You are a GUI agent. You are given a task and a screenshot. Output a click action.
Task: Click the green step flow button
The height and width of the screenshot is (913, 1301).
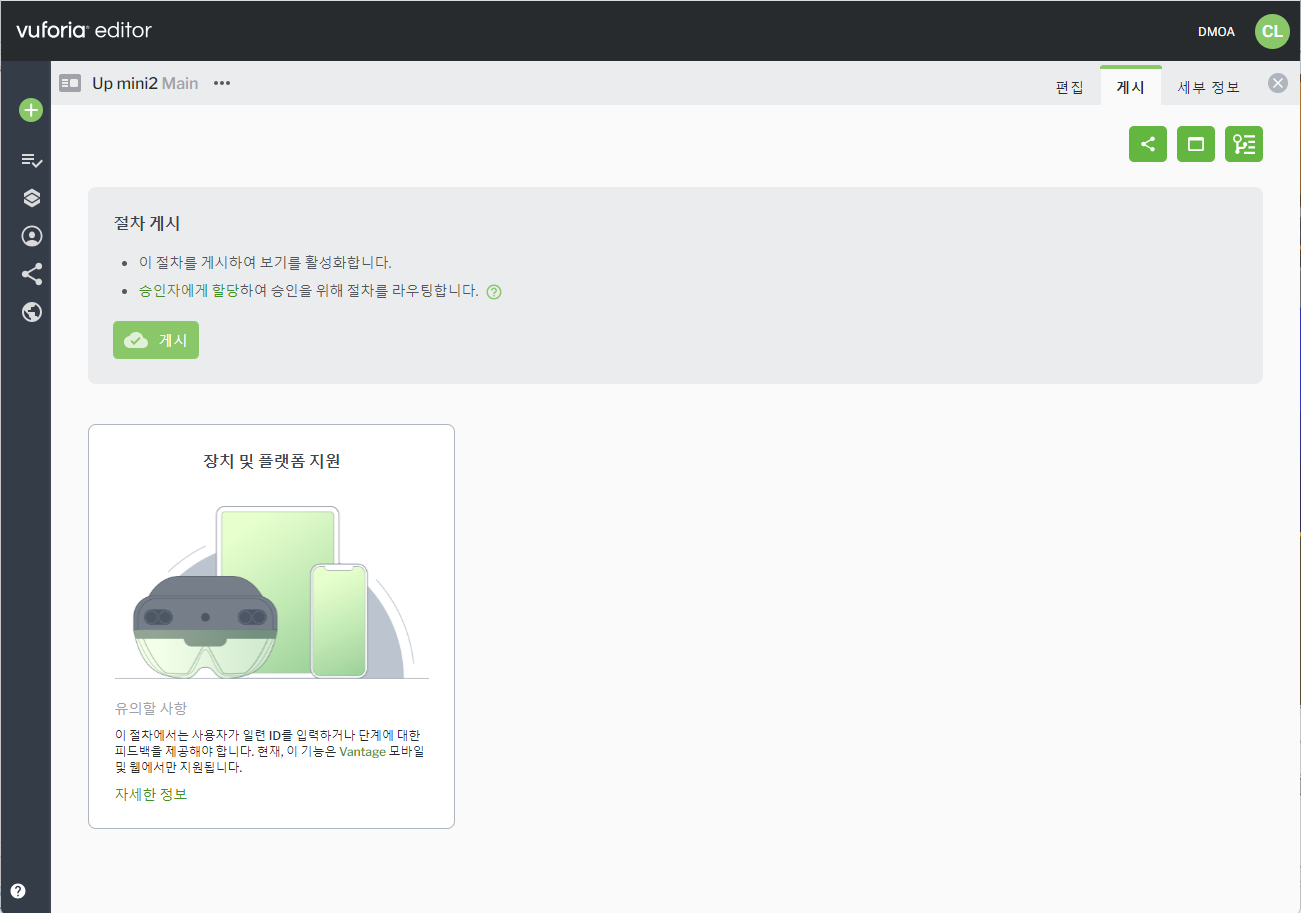[x=1243, y=144]
